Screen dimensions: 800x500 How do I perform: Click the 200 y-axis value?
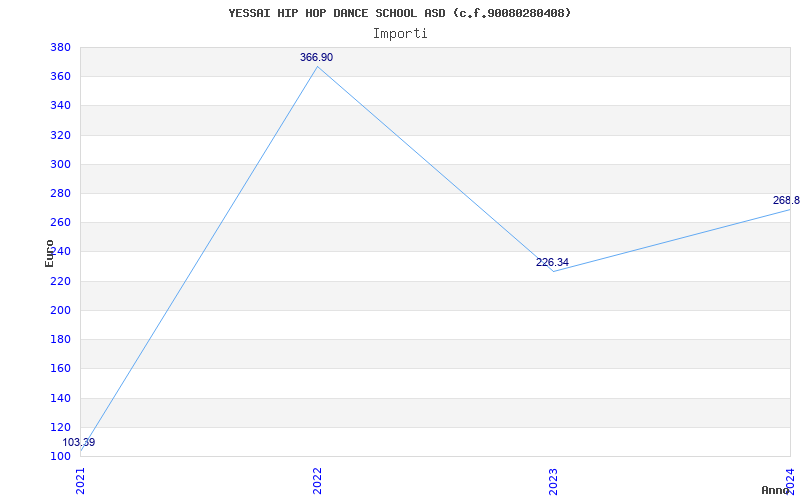(60, 310)
